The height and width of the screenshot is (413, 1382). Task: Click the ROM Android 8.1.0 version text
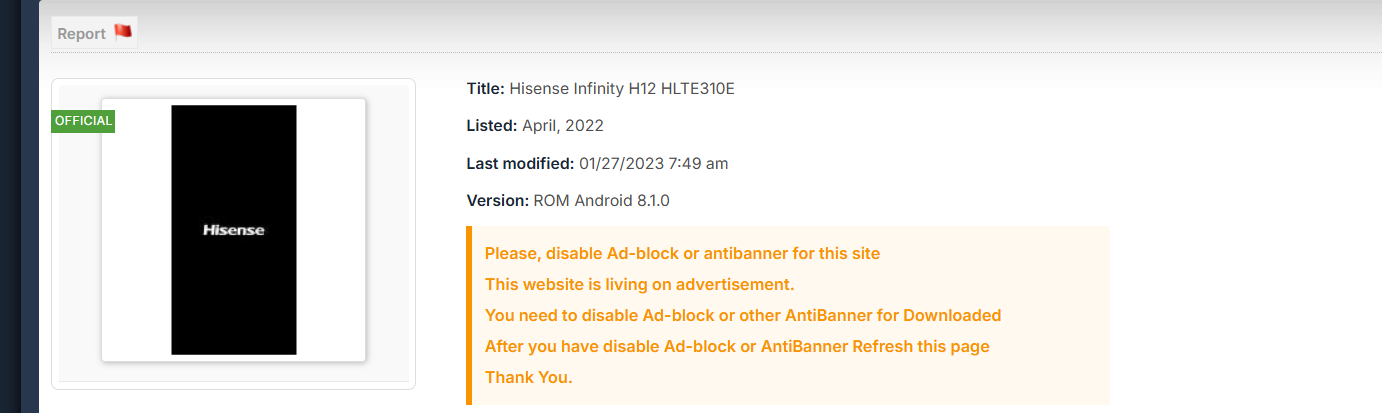(601, 200)
